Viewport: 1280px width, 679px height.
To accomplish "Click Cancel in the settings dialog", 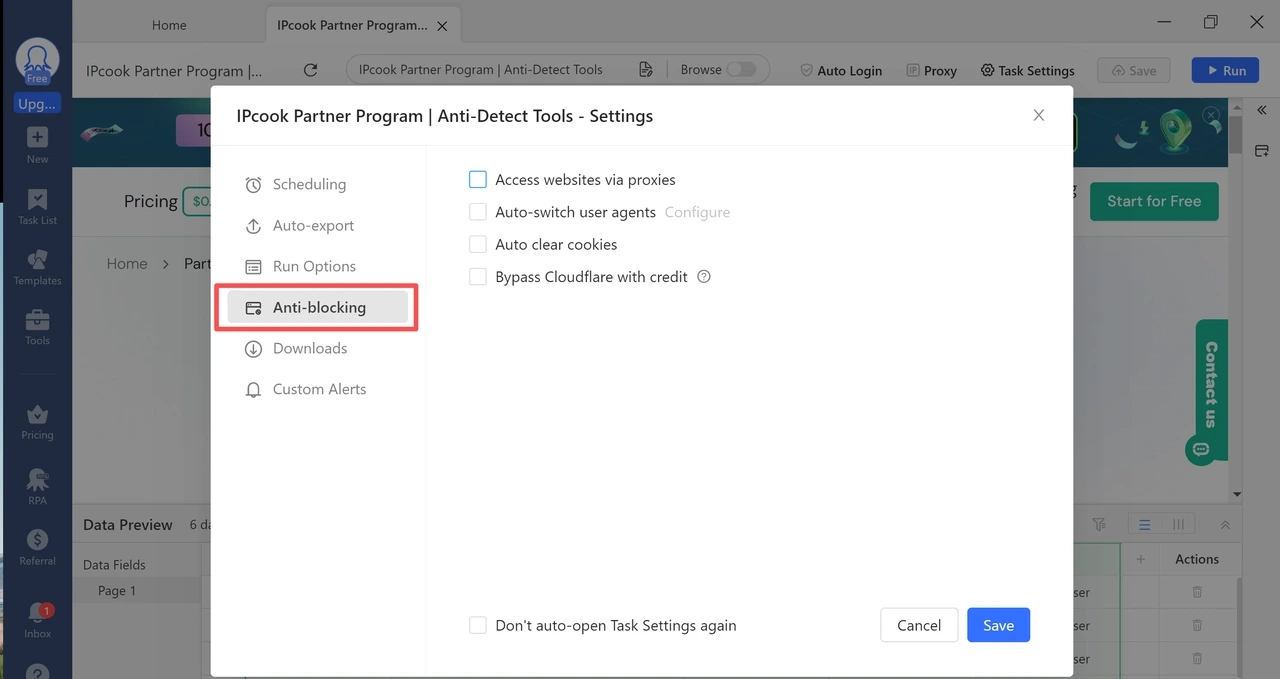I will click(x=918, y=625).
